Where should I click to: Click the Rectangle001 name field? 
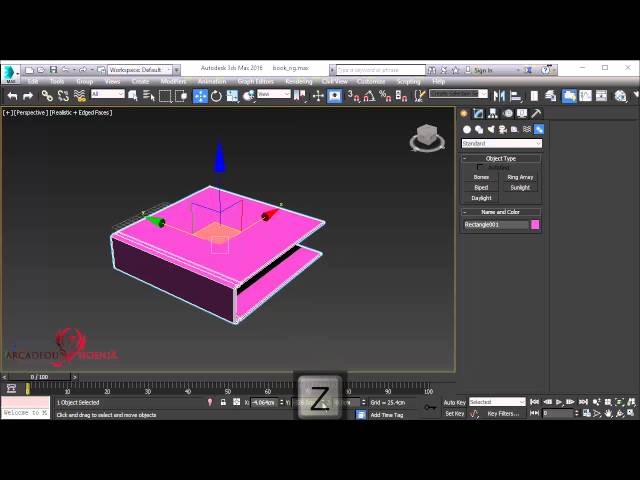point(495,225)
